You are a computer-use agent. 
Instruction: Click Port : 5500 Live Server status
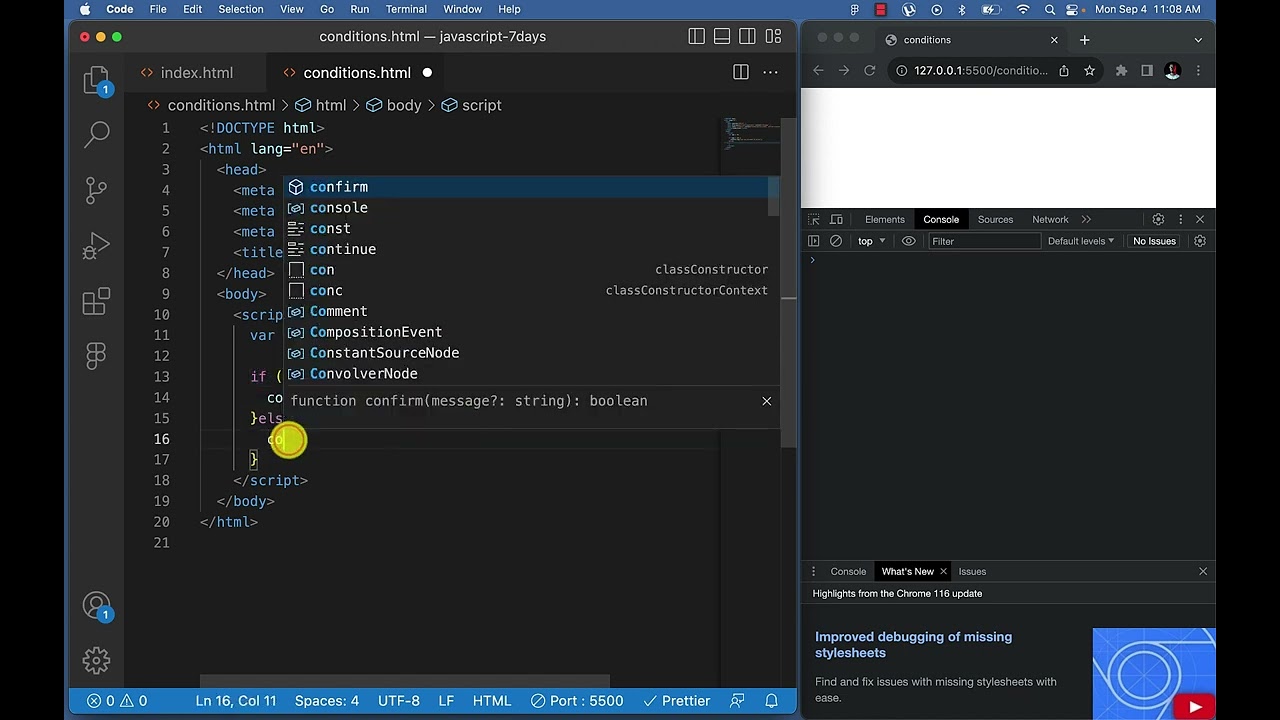[577, 701]
